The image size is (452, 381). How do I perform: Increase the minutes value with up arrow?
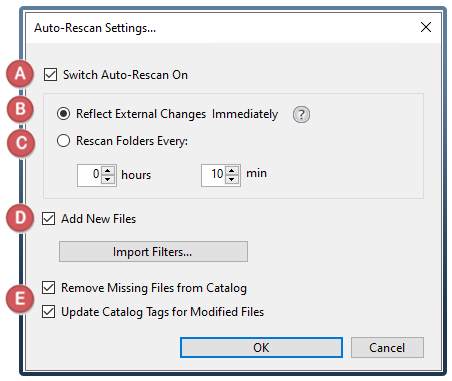click(232, 171)
